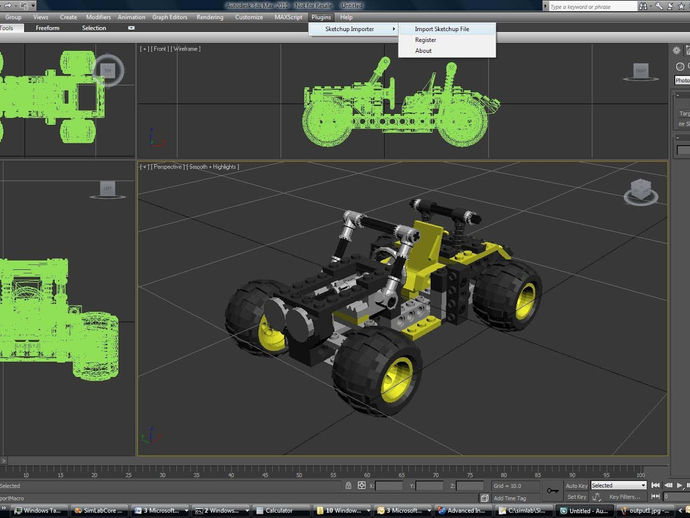Click the favorites star icon in title bar

pos(681,6)
